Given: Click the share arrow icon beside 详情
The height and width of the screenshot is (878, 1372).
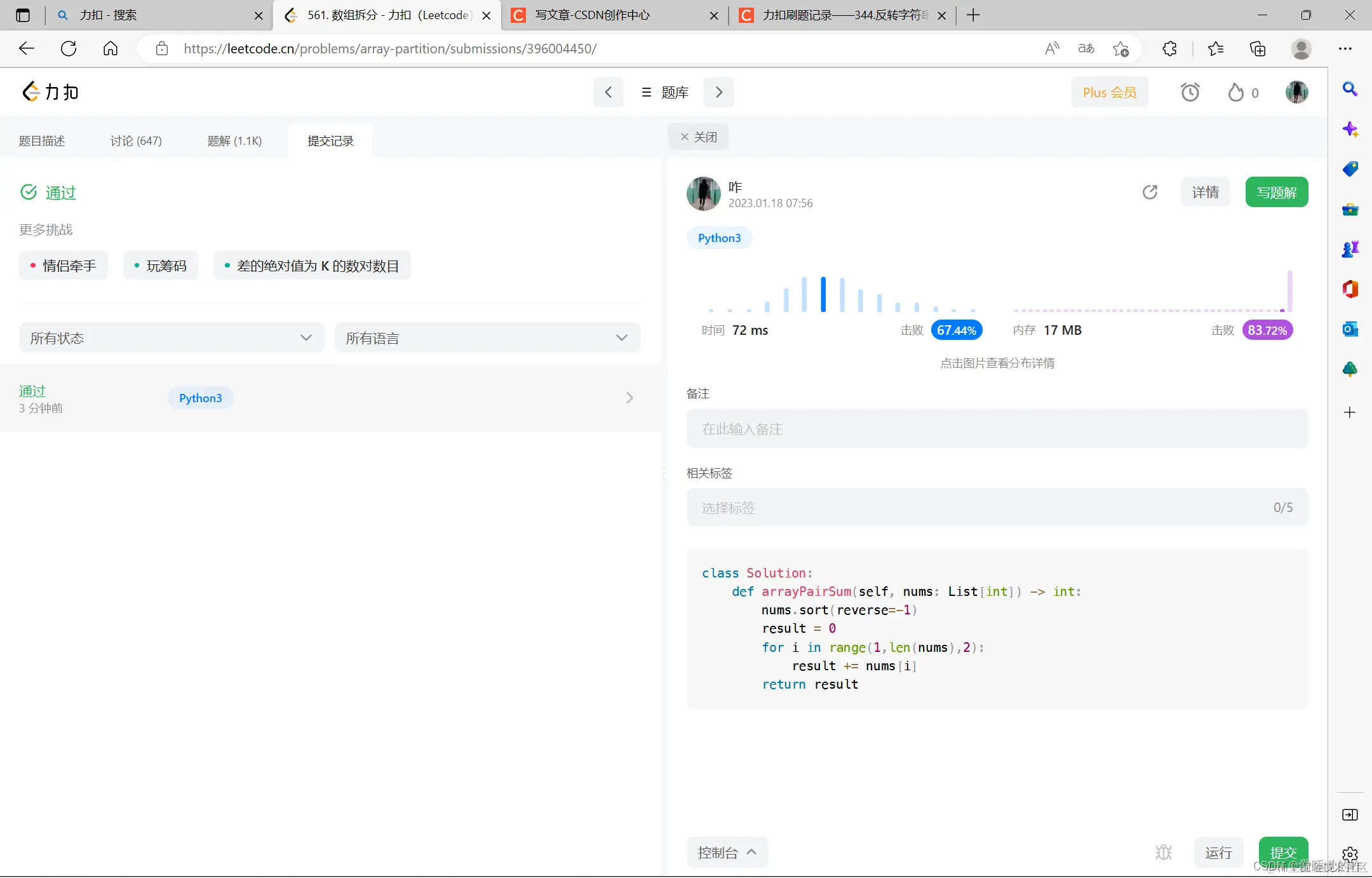Looking at the screenshot, I should pyautogui.click(x=1150, y=192).
